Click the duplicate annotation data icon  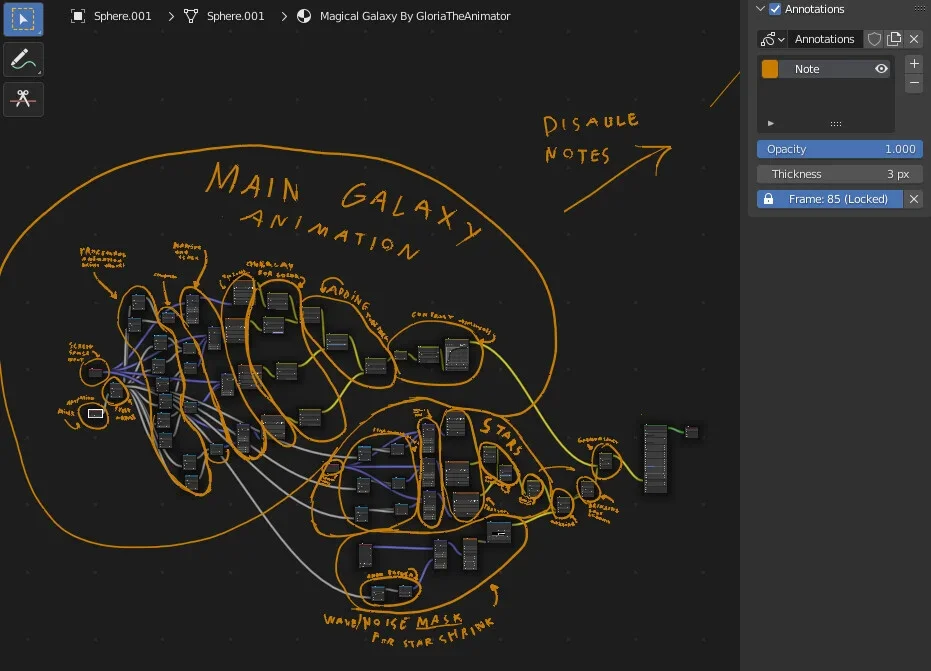(893, 39)
